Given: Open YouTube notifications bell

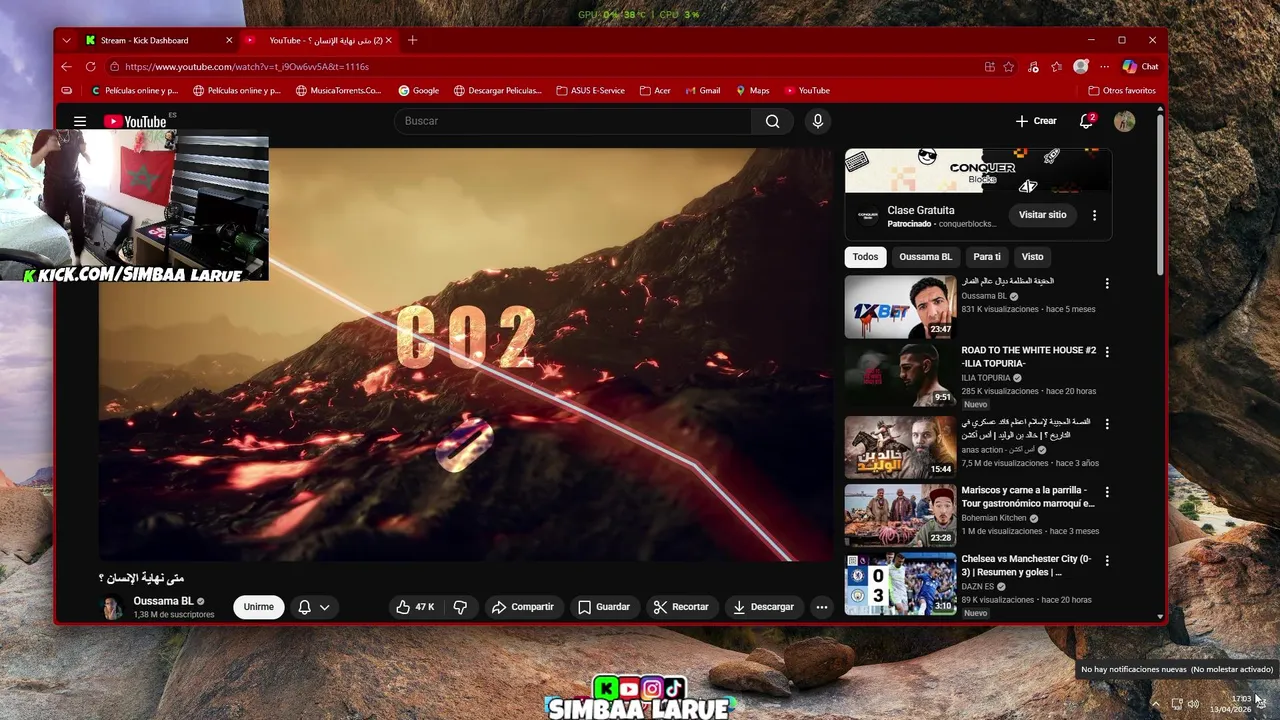Looking at the screenshot, I should 1086,121.
